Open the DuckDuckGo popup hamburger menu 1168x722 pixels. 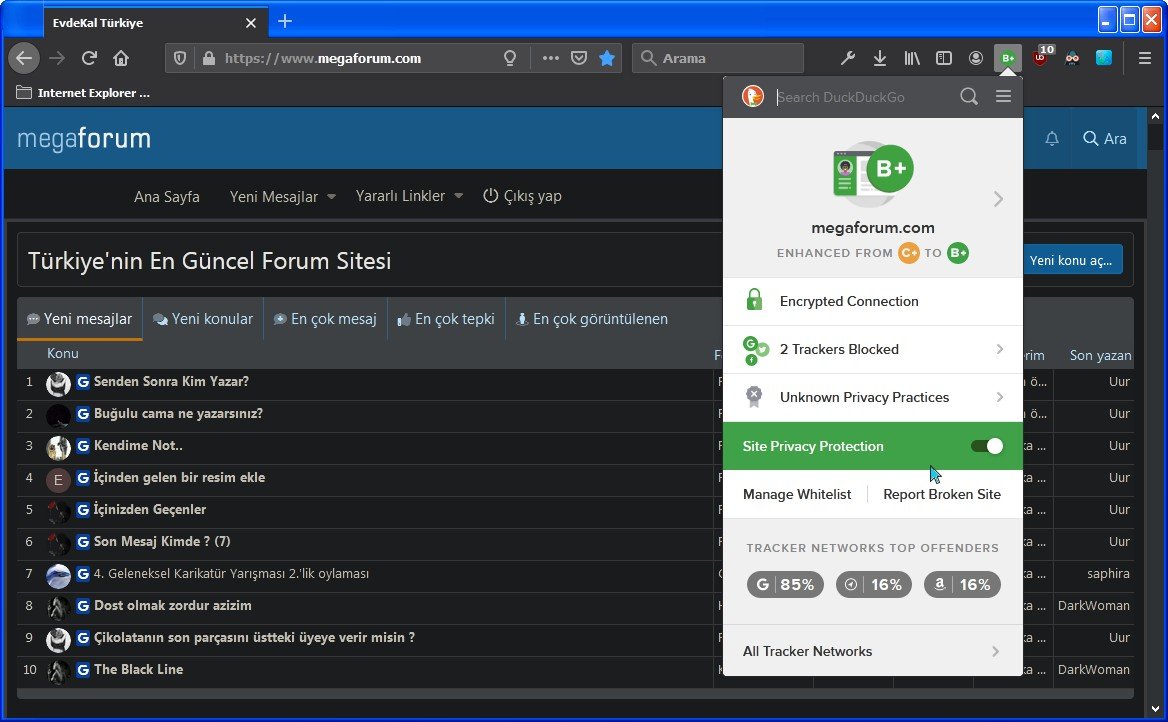click(x=1003, y=96)
